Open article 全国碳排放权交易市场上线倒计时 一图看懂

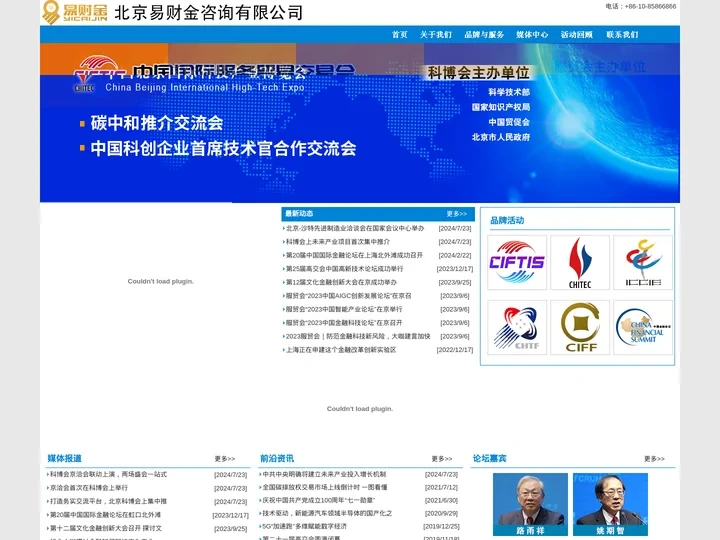point(325,487)
